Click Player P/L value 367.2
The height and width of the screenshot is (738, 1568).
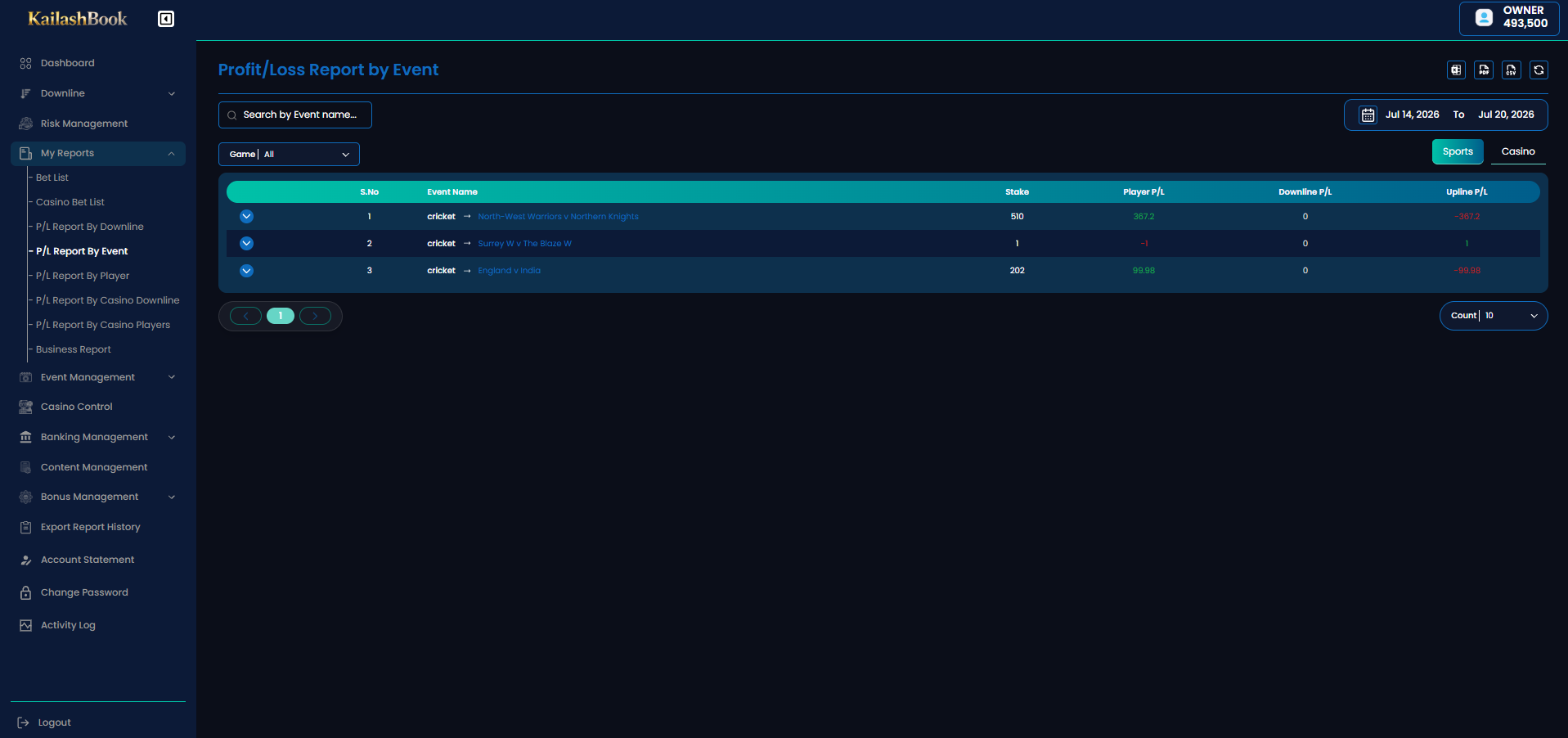[1143, 217]
